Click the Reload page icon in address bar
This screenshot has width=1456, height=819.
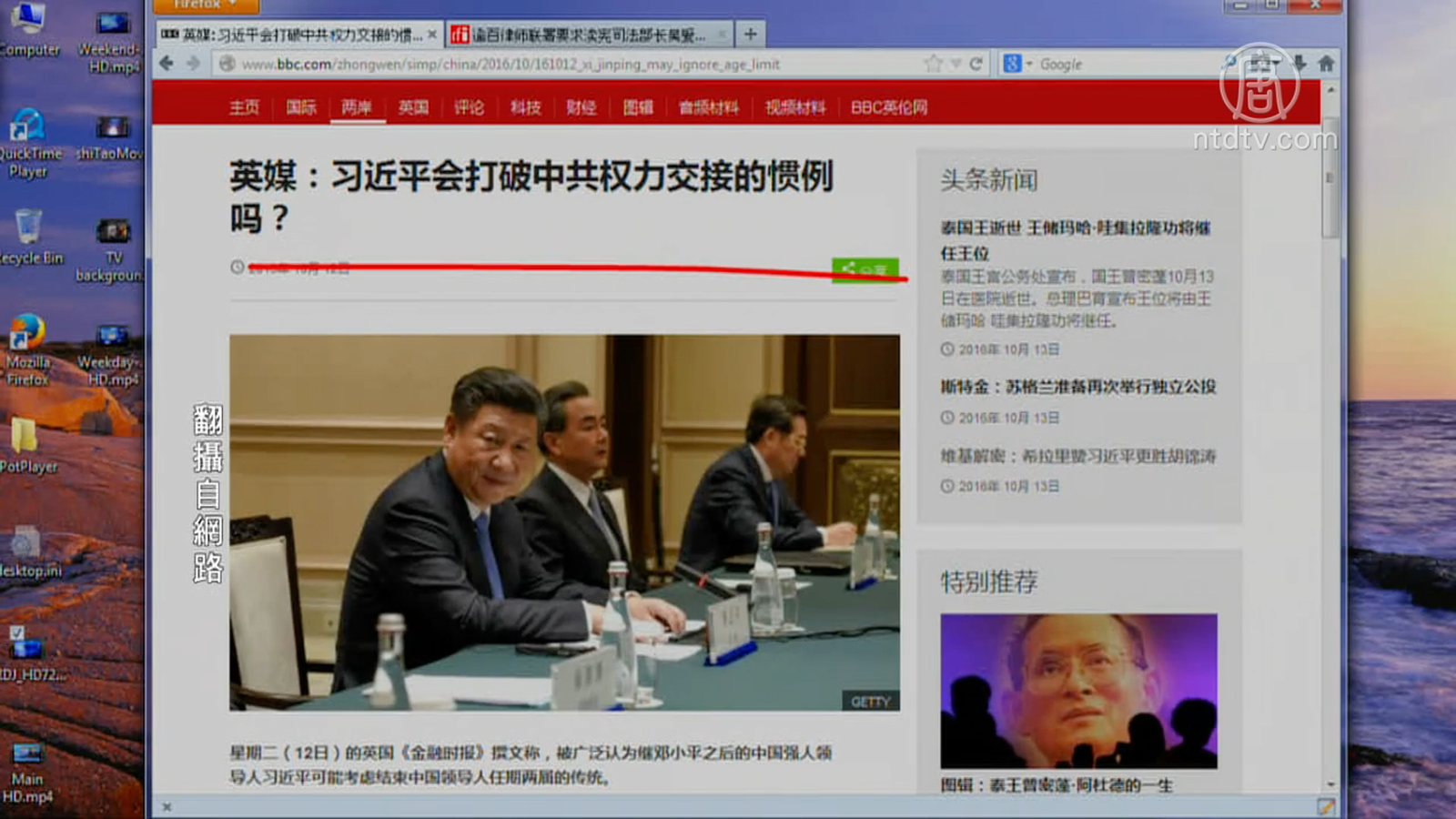tap(976, 64)
